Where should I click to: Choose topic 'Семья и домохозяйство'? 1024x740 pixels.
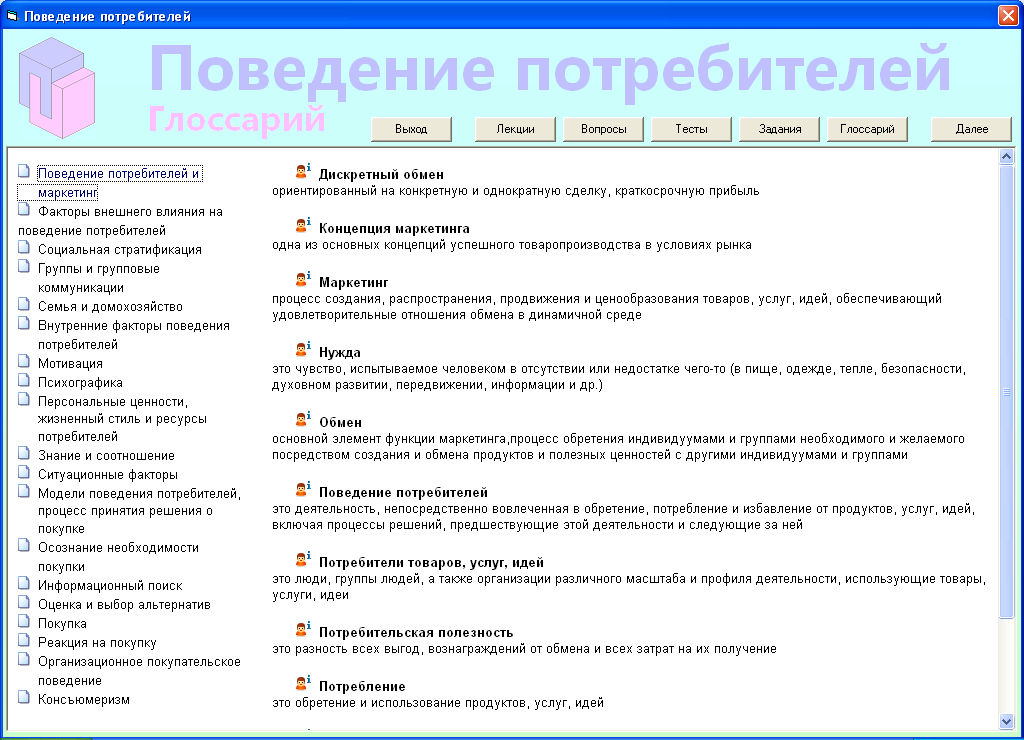tap(110, 306)
